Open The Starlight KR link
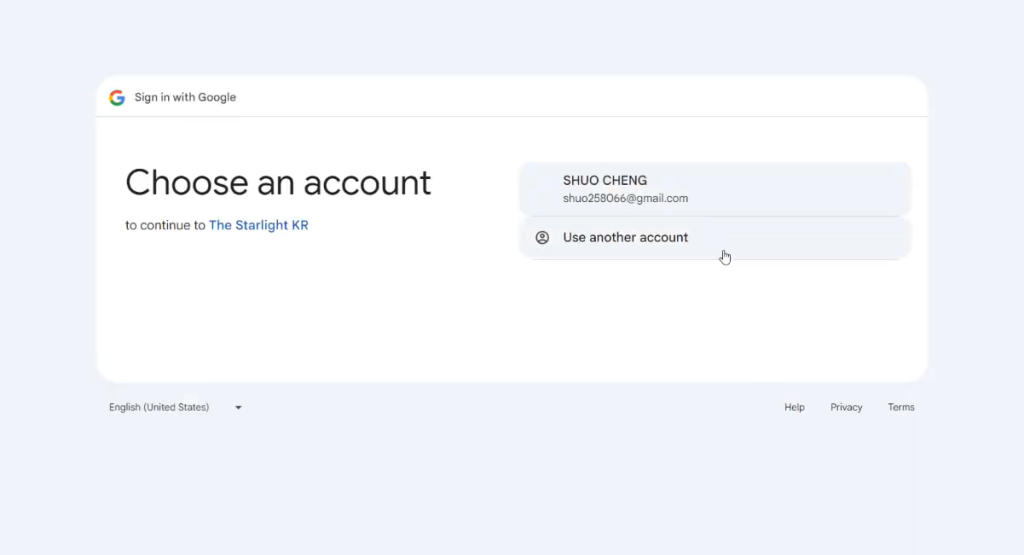The width and height of the screenshot is (1024, 555). (x=258, y=226)
